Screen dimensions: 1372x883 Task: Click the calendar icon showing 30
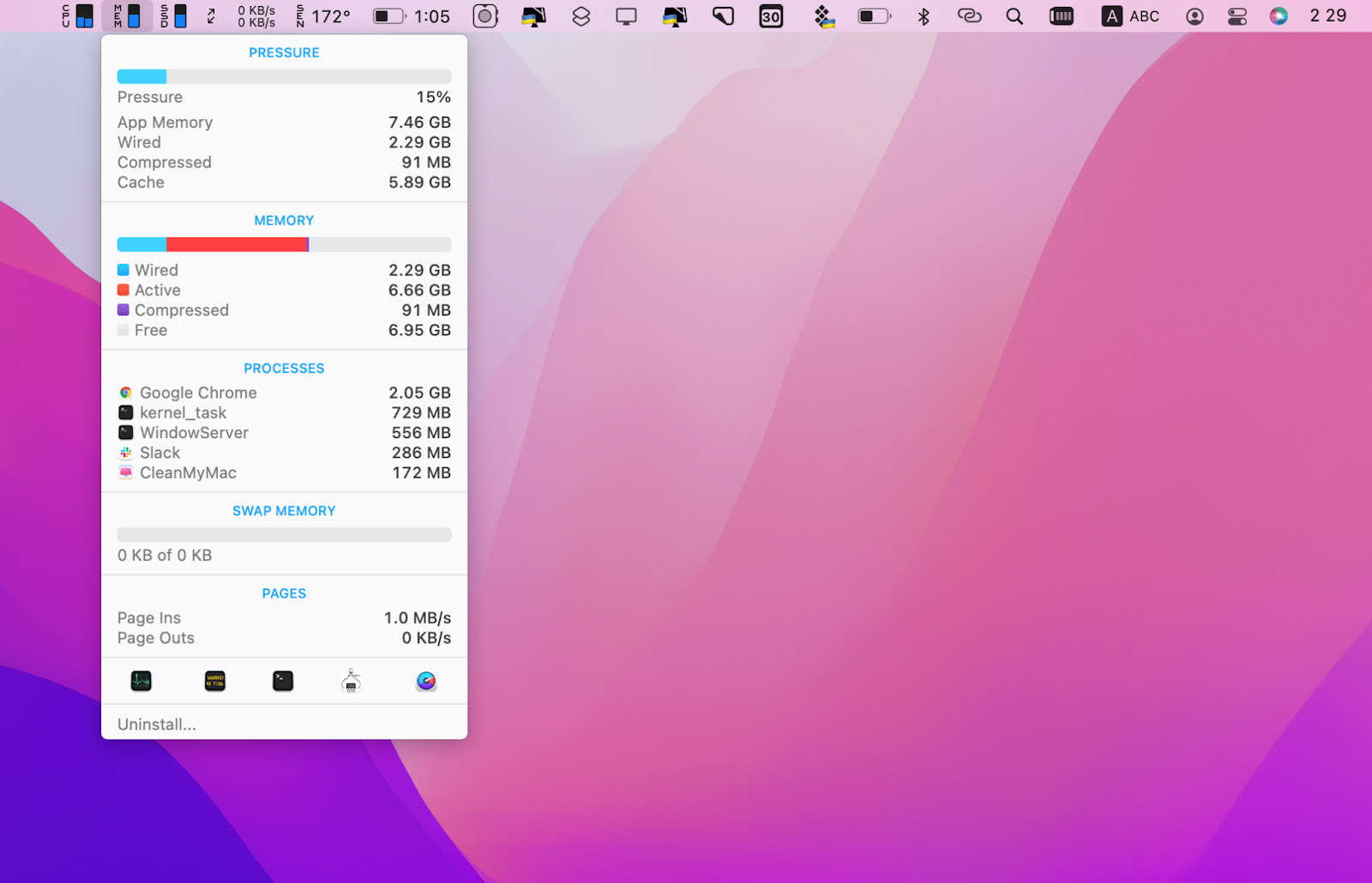(771, 16)
